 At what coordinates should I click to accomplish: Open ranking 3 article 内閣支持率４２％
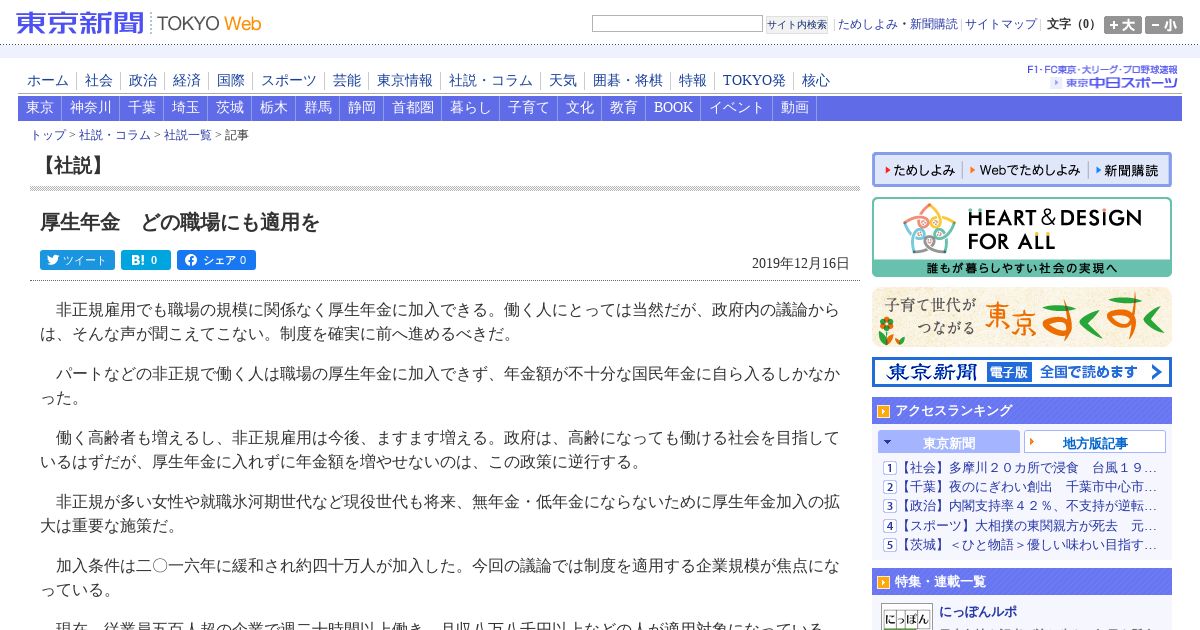[1028, 506]
